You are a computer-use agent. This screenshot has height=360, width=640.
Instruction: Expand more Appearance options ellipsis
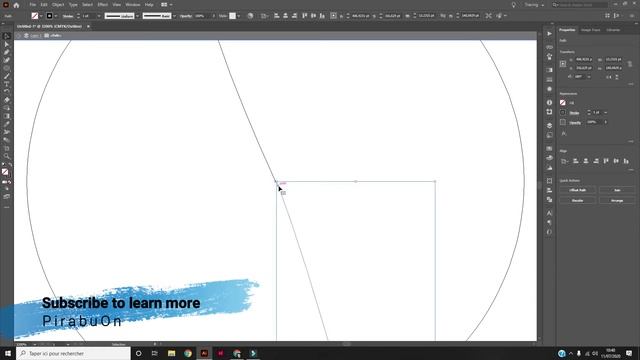click(x=631, y=141)
